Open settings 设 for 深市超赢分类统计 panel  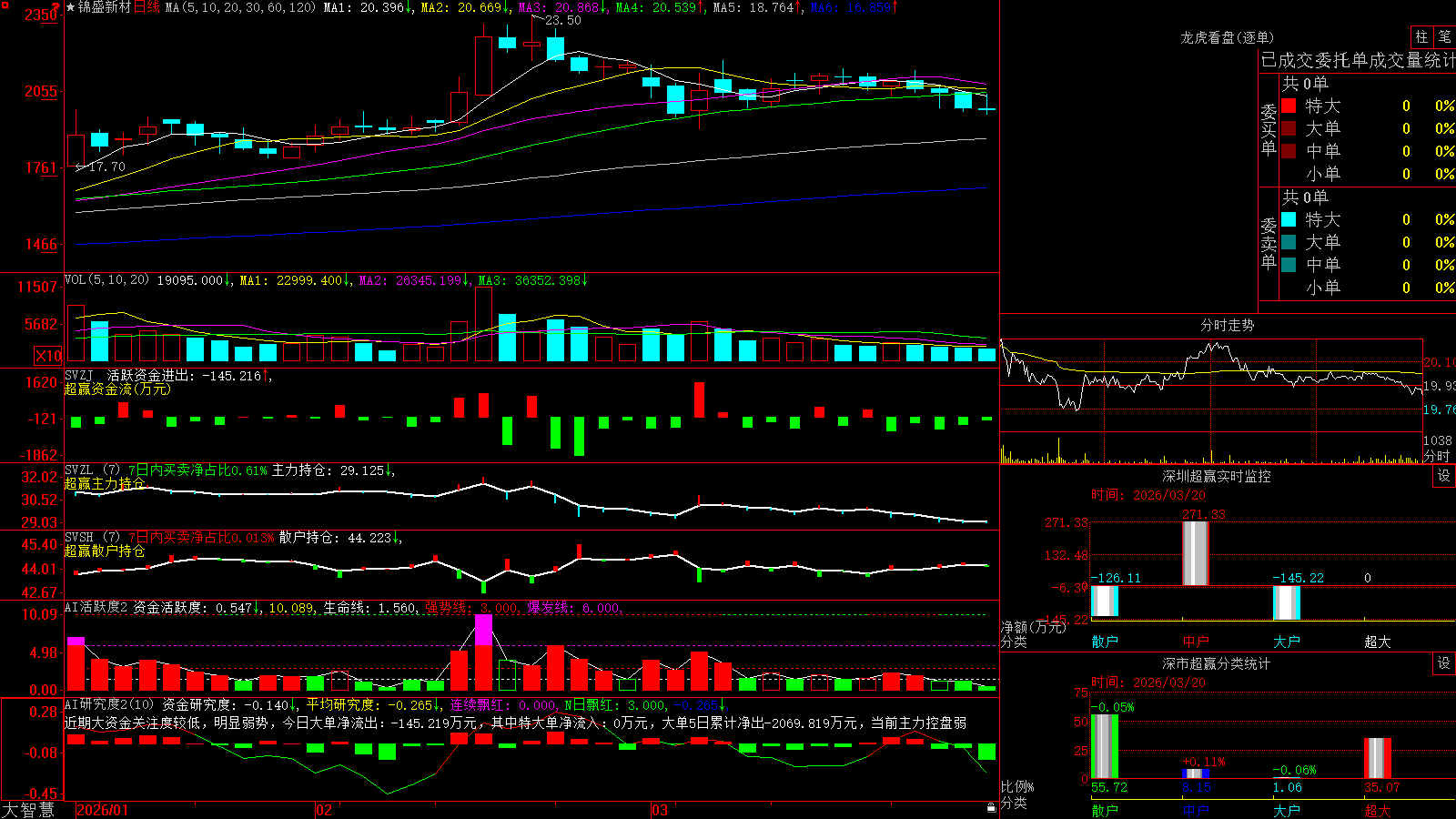pyautogui.click(x=1443, y=663)
